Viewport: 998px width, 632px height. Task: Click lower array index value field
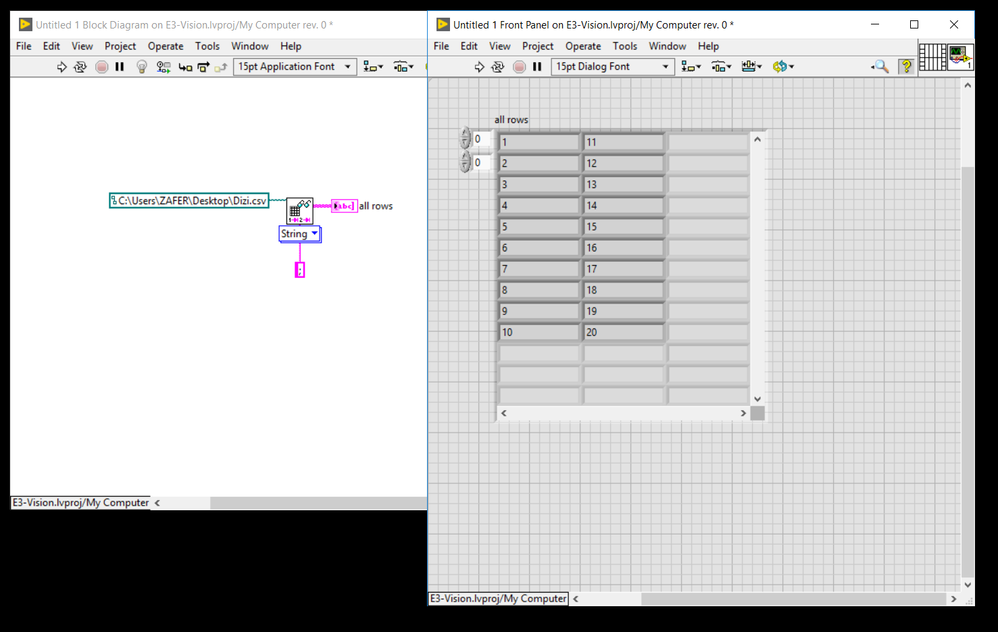point(482,162)
